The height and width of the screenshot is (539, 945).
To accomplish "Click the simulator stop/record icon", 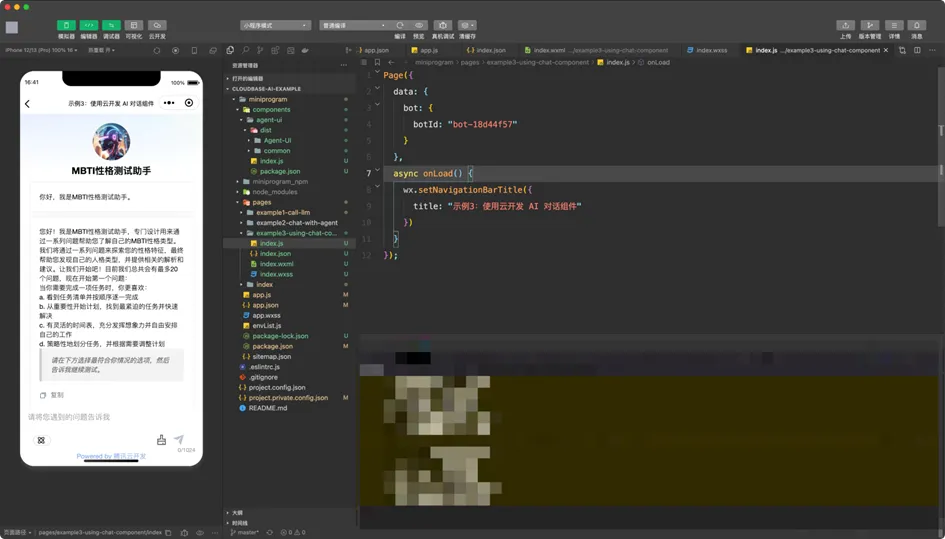I will pyautogui.click(x=175, y=51).
